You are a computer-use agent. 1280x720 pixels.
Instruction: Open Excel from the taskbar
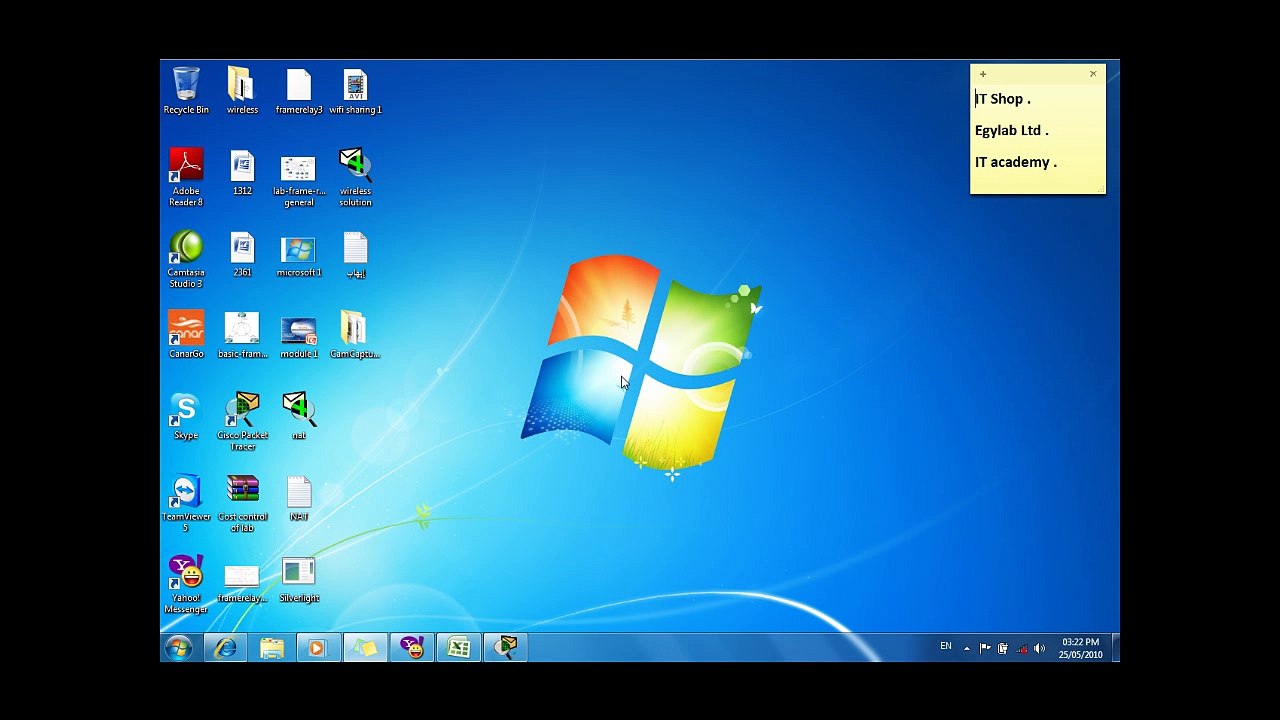tap(459, 648)
